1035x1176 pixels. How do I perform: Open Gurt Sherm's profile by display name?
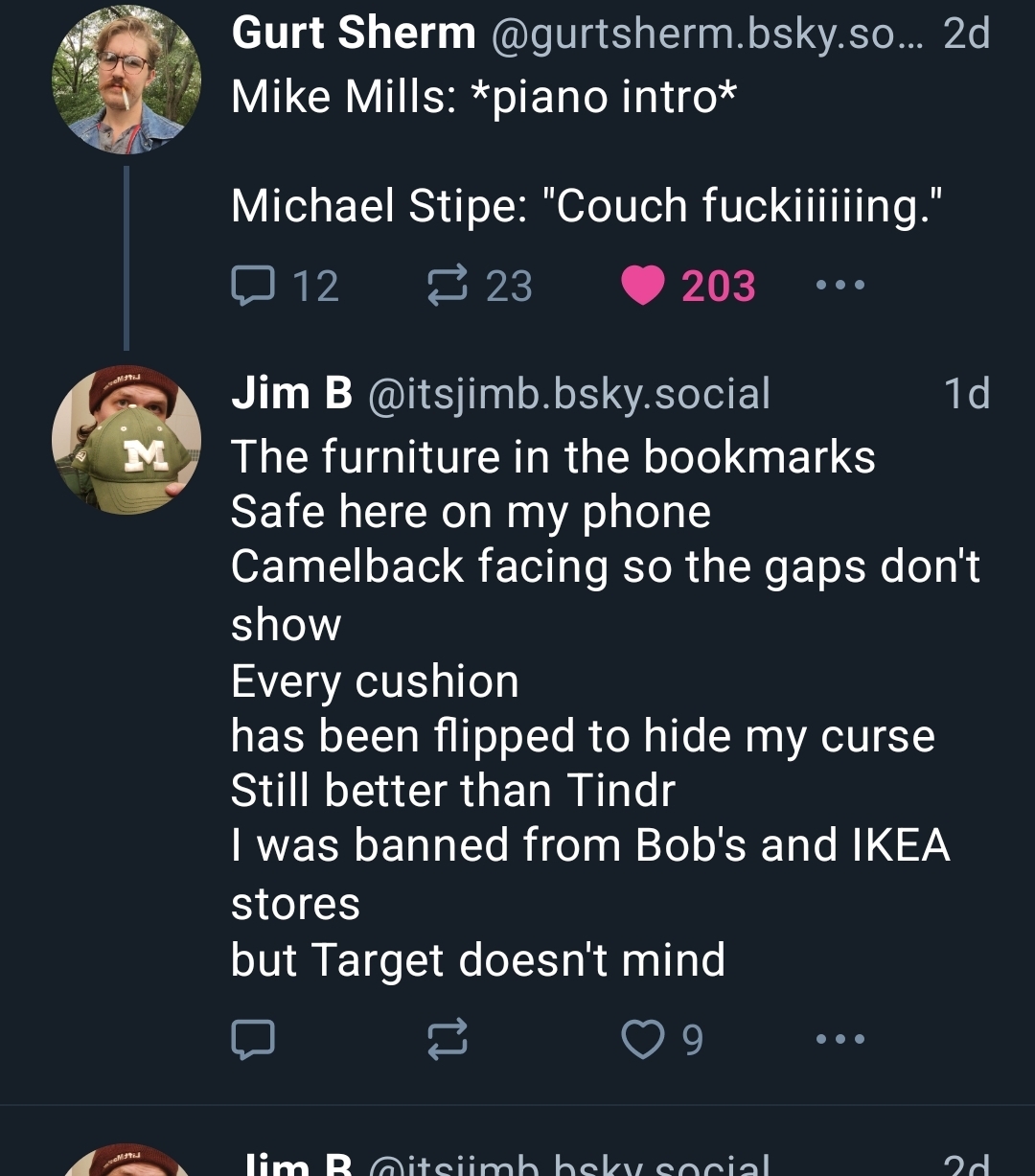tap(353, 35)
